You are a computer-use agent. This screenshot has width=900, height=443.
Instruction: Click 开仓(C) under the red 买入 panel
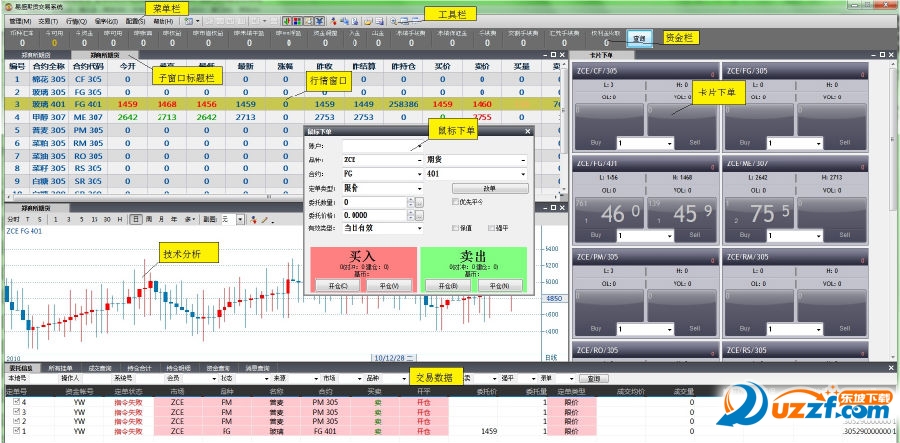point(338,286)
